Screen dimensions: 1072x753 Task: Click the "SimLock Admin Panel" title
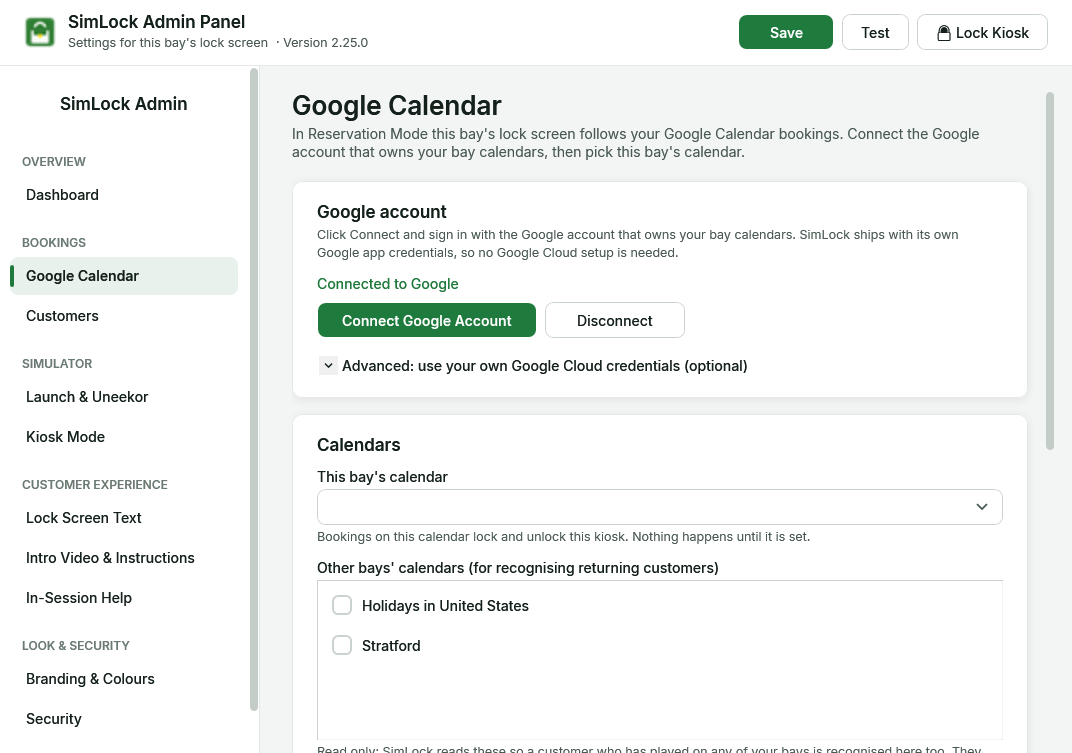pos(157,22)
